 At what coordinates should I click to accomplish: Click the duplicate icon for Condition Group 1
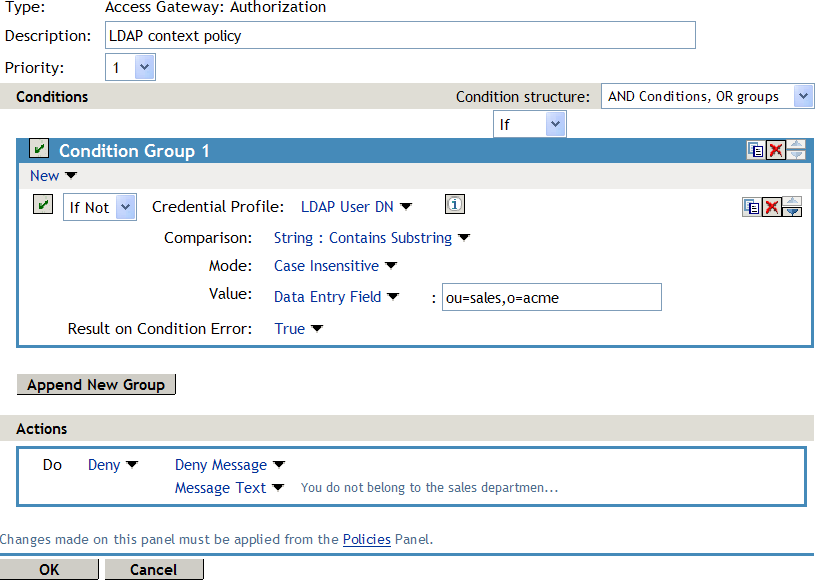[x=756, y=149]
